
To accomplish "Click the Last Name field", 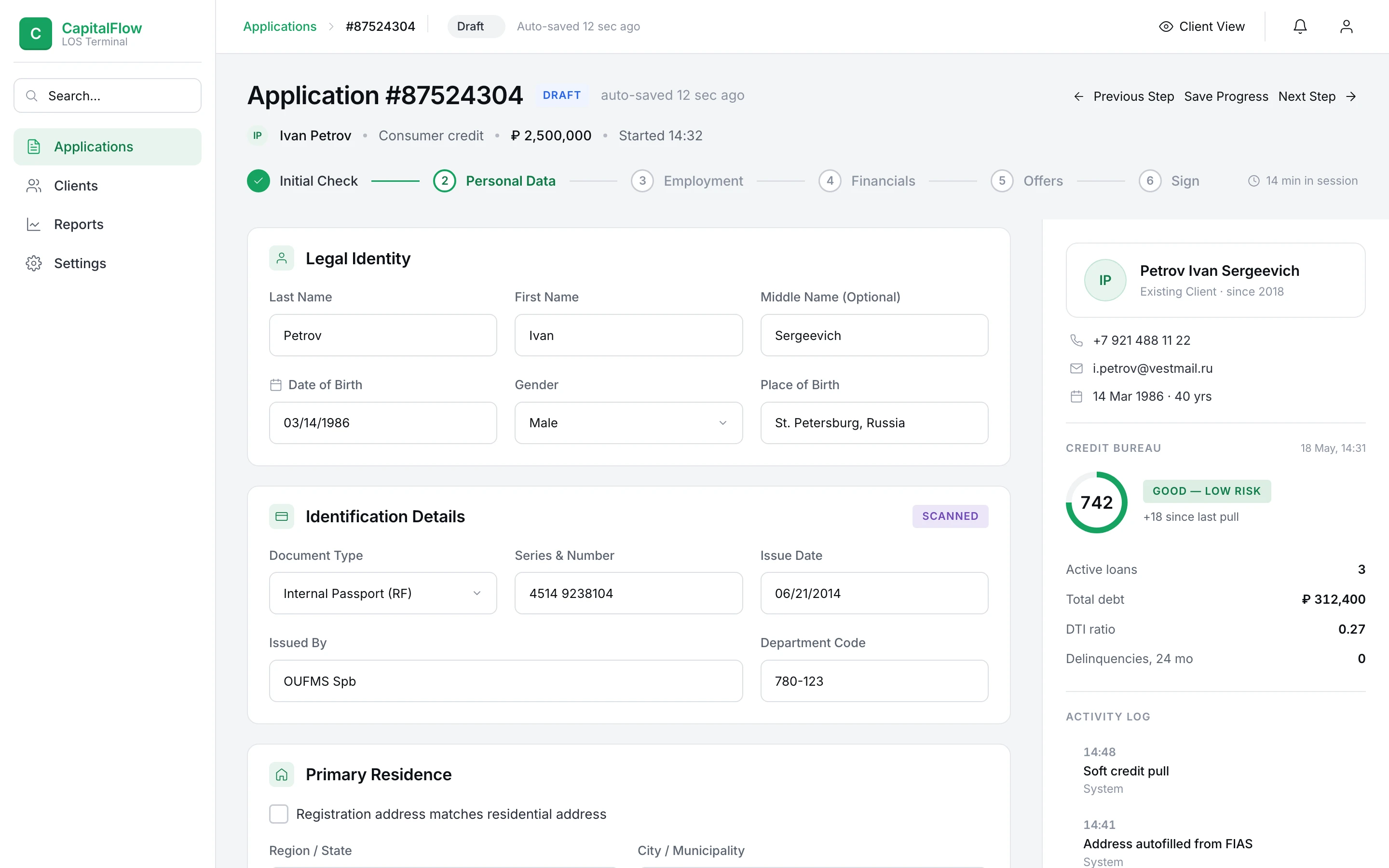I will [x=383, y=335].
